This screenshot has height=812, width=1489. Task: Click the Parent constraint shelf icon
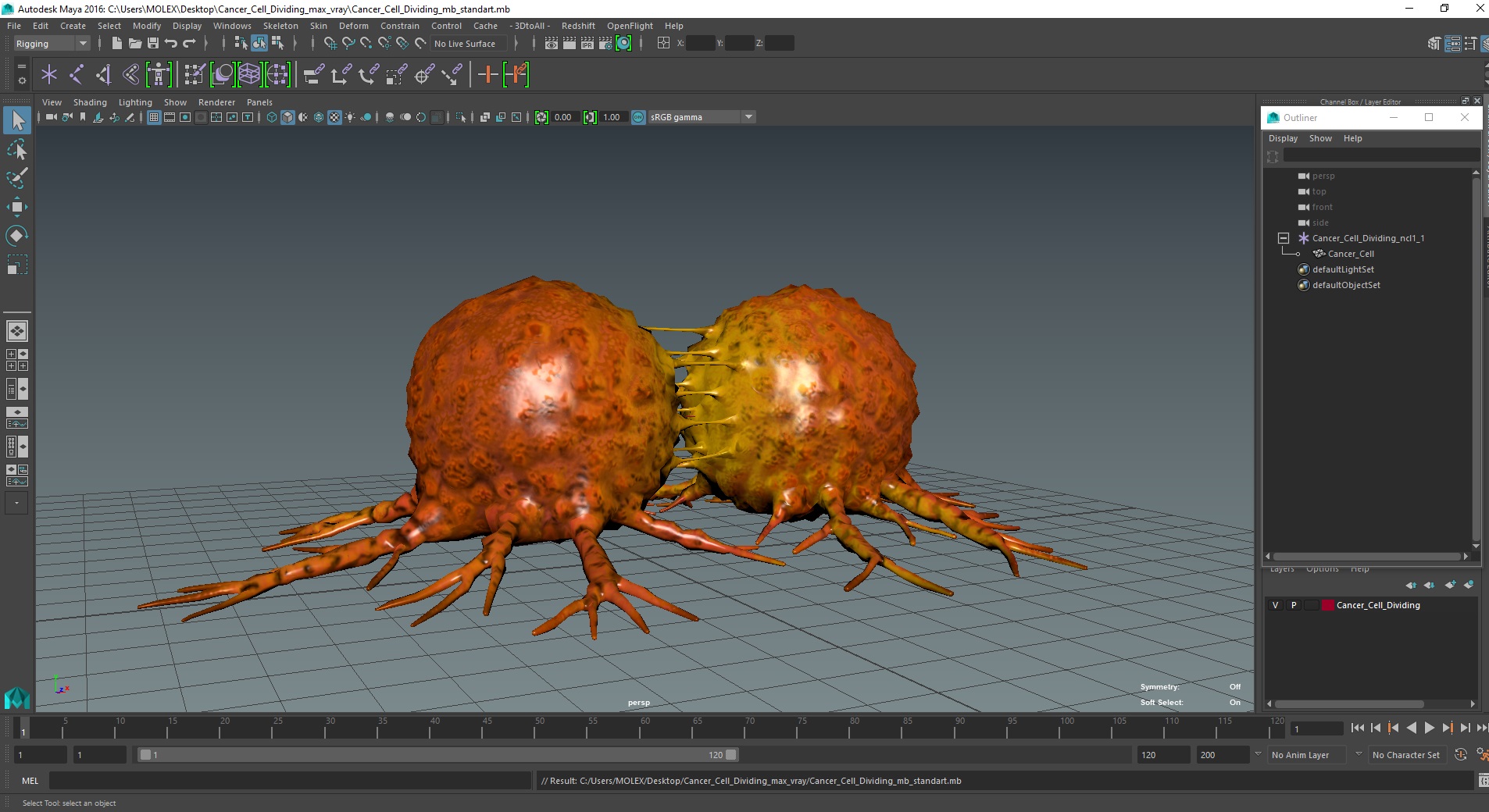[x=313, y=75]
